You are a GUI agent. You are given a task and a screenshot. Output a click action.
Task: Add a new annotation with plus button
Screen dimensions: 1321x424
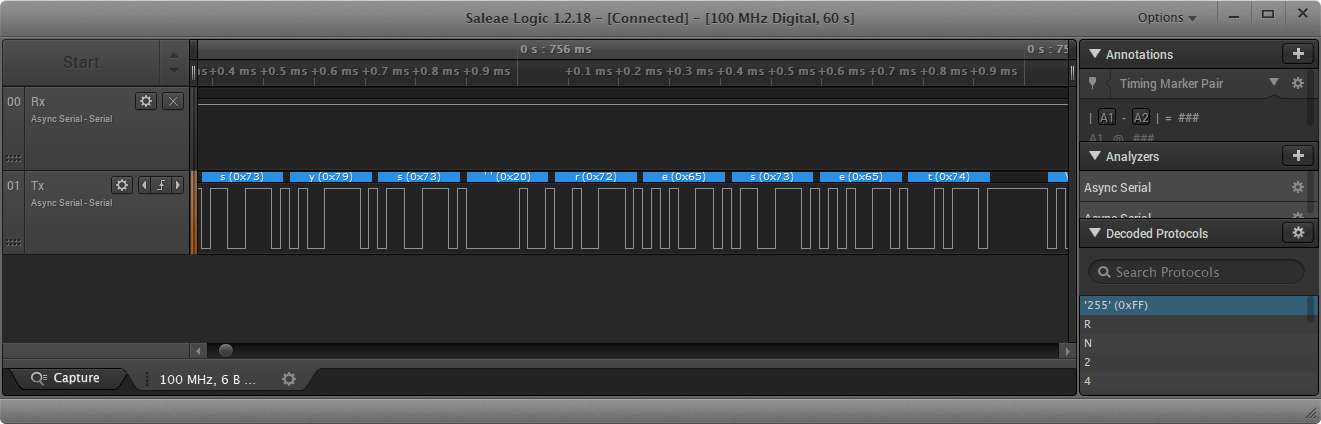1297,54
